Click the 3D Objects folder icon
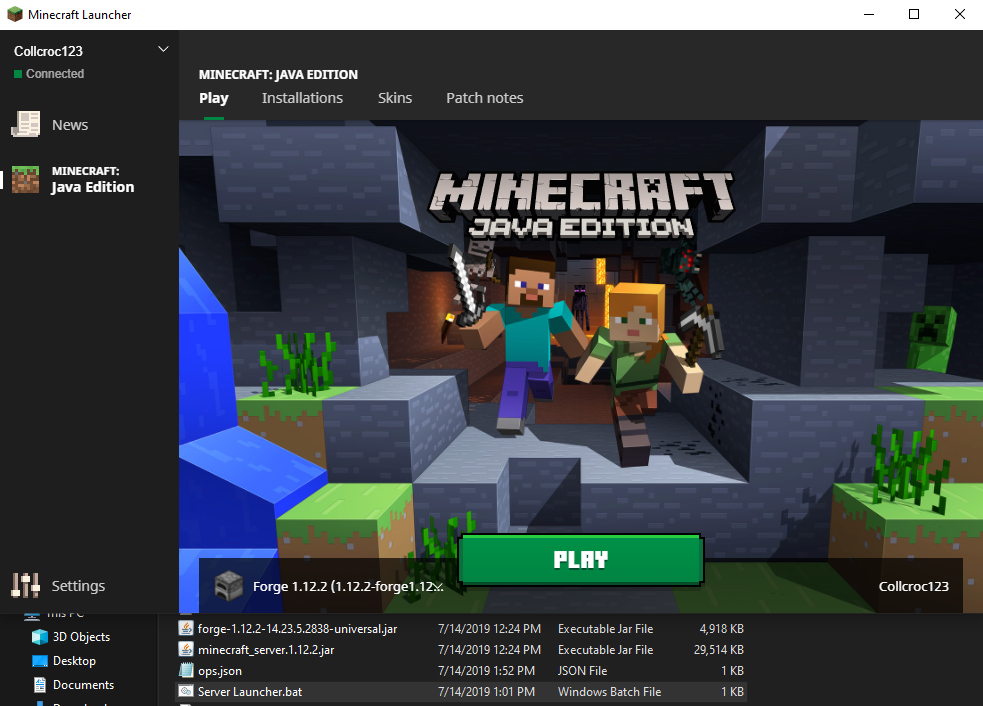The height and width of the screenshot is (706, 983). click(x=40, y=637)
